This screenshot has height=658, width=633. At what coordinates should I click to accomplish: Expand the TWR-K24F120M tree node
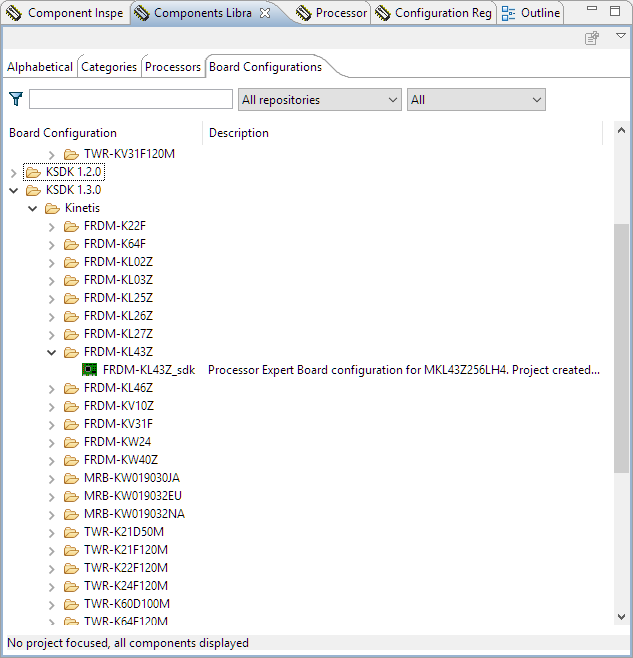[x=52, y=587]
